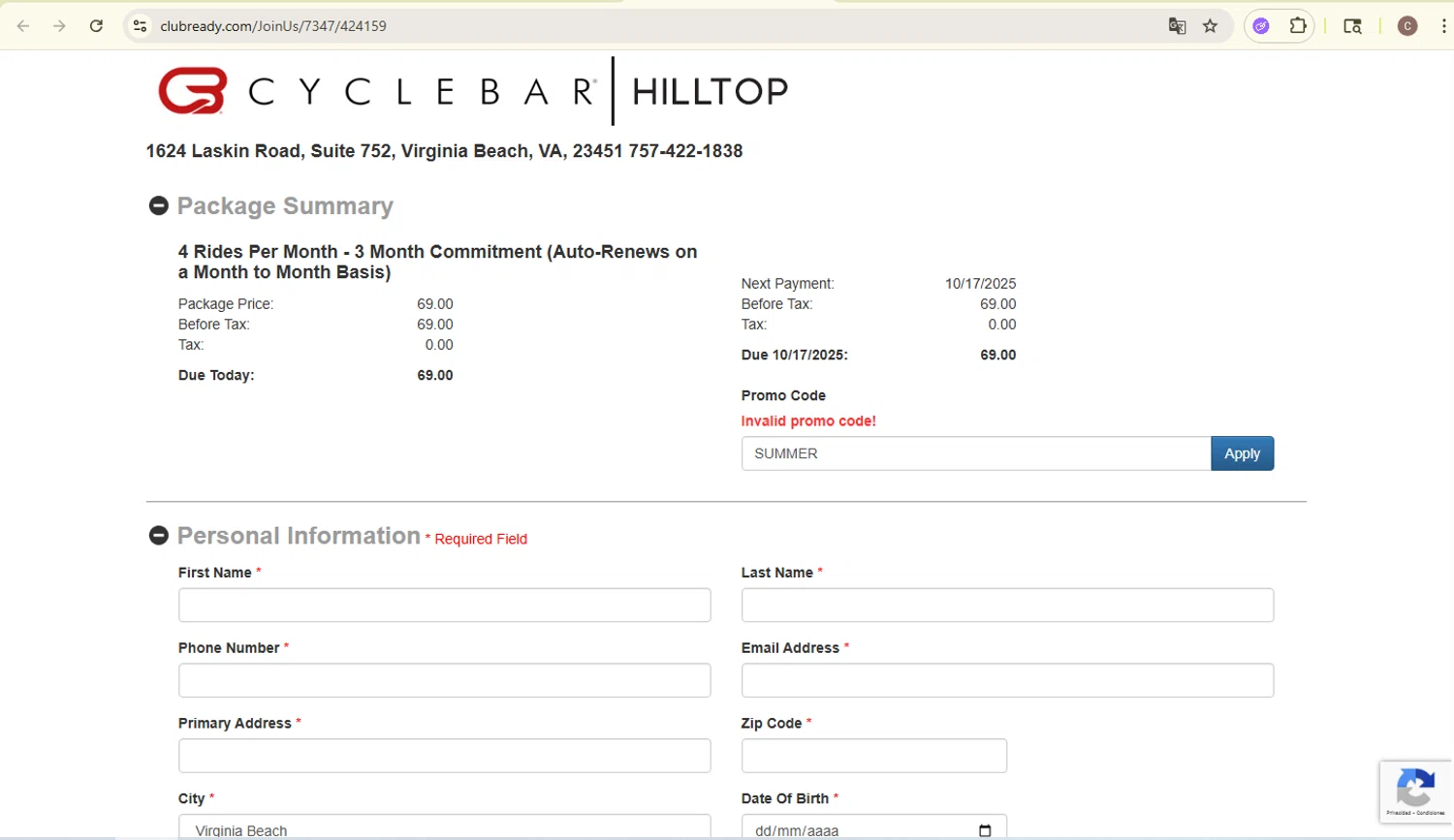The image size is (1454, 840).
Task: Click the First Name input field
Action: pyautogui.click(x=444, y=606)
